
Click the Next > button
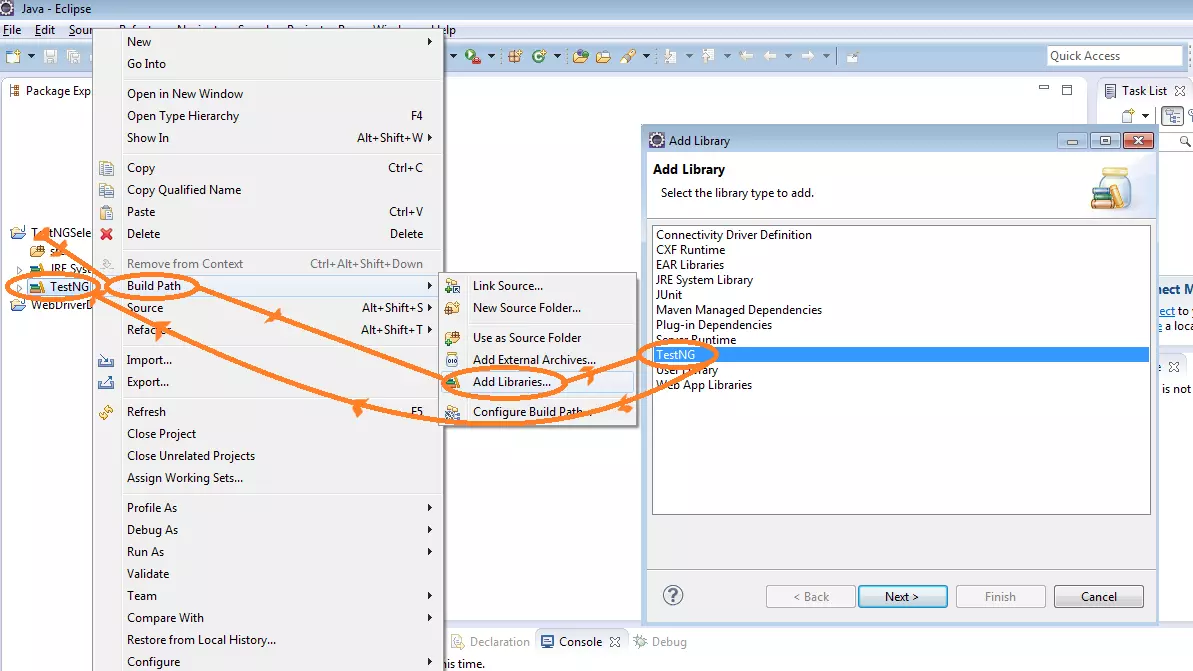[x=902, y=596]
